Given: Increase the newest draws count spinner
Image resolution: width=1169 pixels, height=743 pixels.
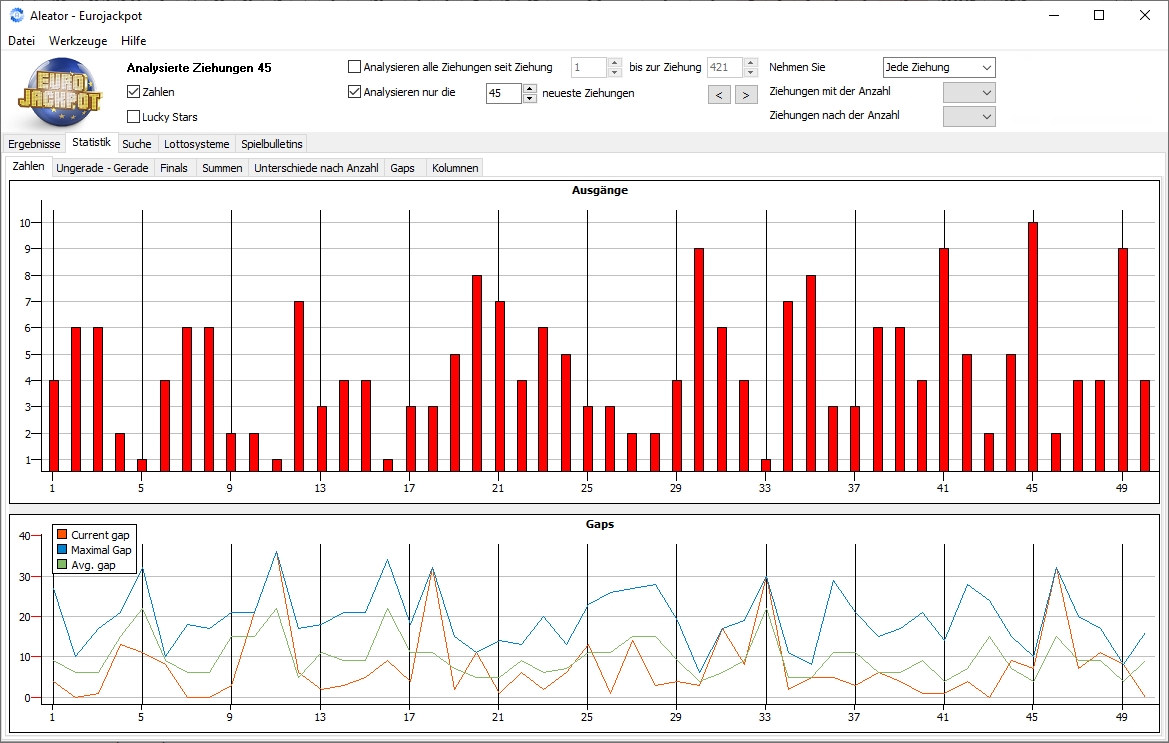Looking at the screenshot, I should (530, 88).
